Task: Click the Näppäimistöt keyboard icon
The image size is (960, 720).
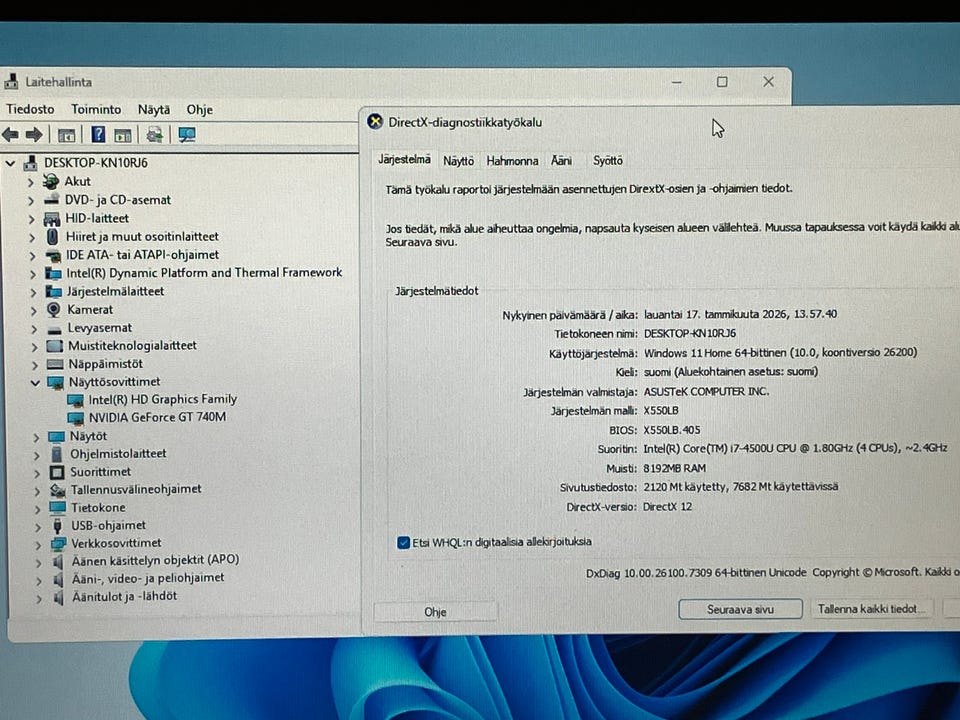Action: point(55,364)
